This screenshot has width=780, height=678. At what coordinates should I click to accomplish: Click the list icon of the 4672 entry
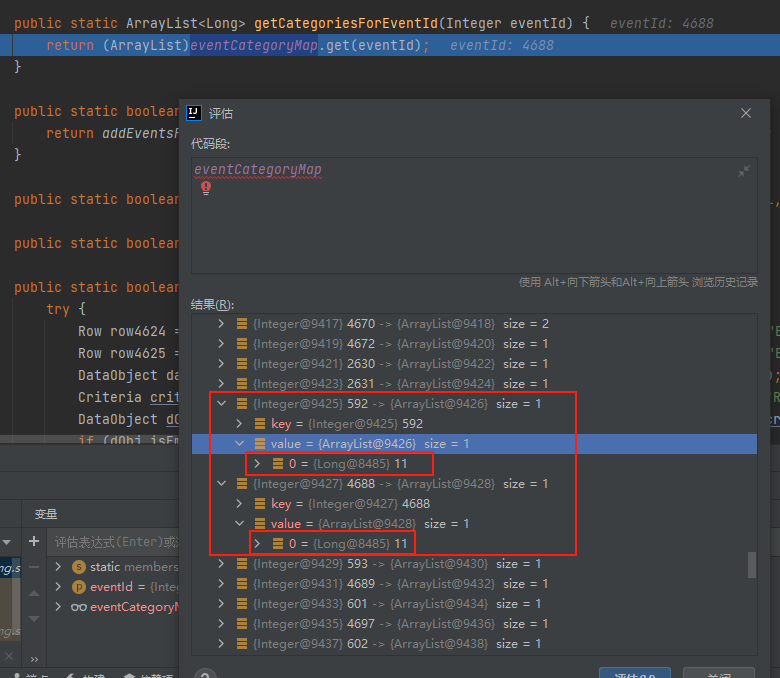[242, 344]
